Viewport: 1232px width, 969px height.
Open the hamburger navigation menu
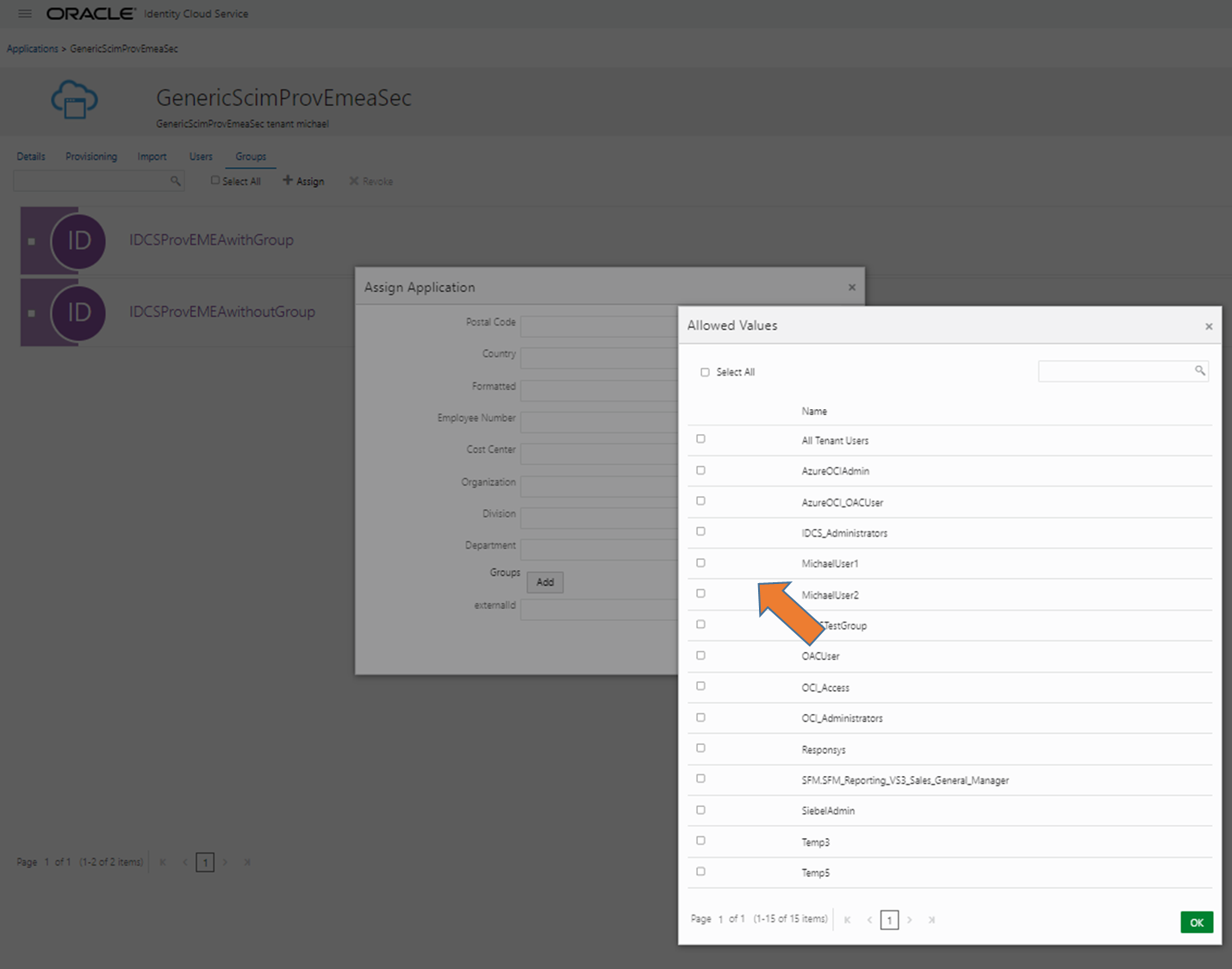(x=25, y=14)
